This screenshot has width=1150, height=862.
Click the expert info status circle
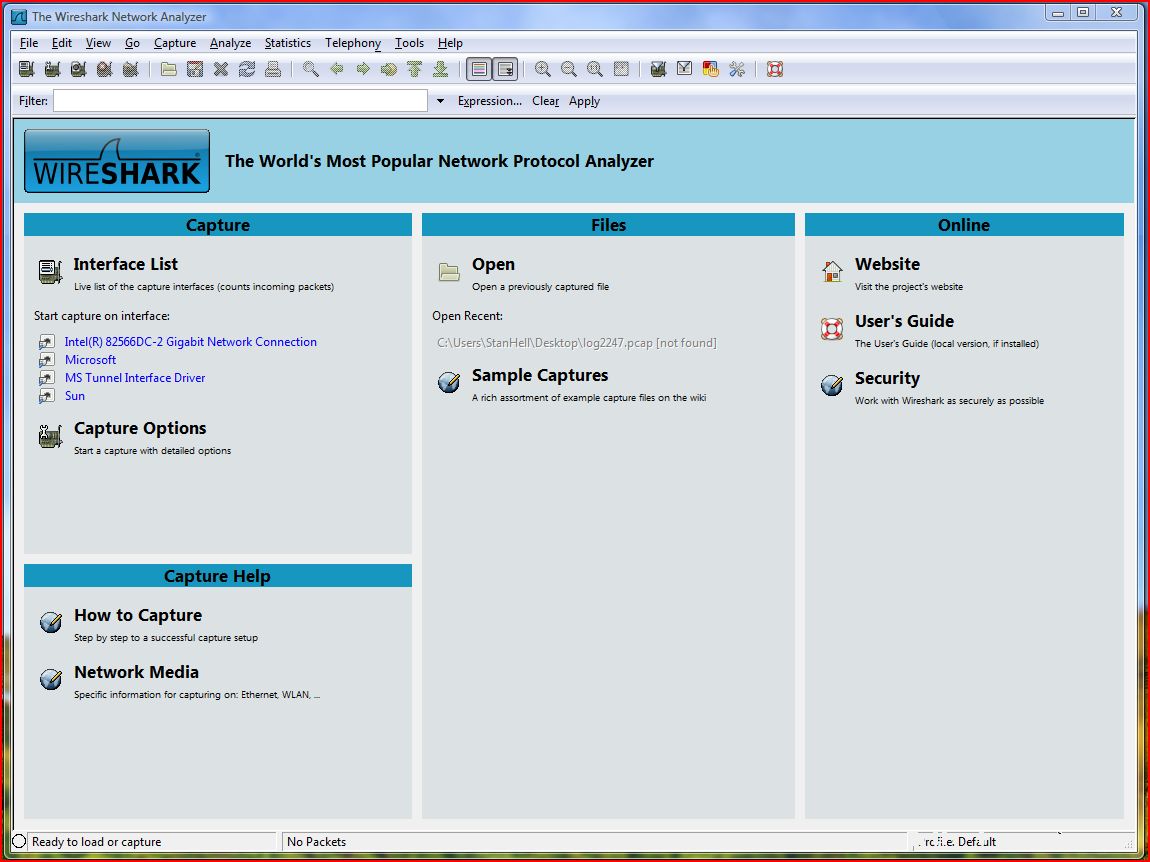point(19,841)
